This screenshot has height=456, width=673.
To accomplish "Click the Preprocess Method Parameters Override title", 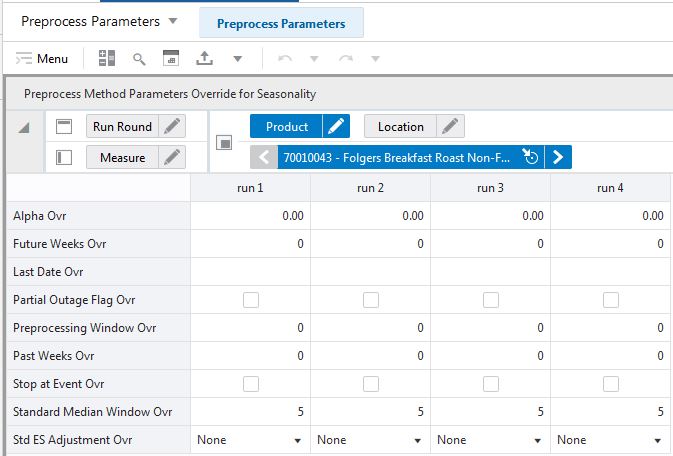I will point(170,94).
